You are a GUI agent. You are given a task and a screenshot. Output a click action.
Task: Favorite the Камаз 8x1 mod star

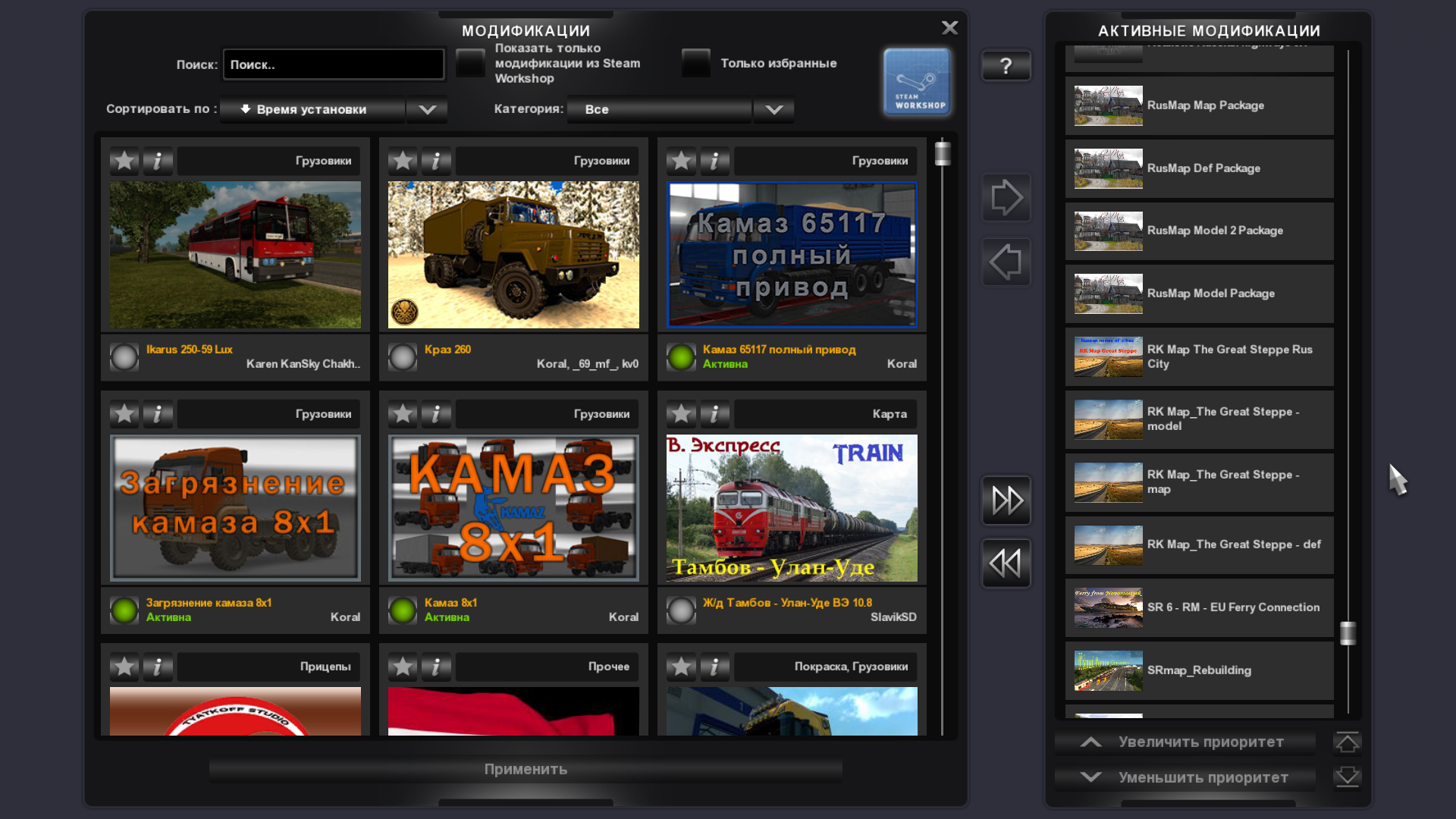click(403, 414)
